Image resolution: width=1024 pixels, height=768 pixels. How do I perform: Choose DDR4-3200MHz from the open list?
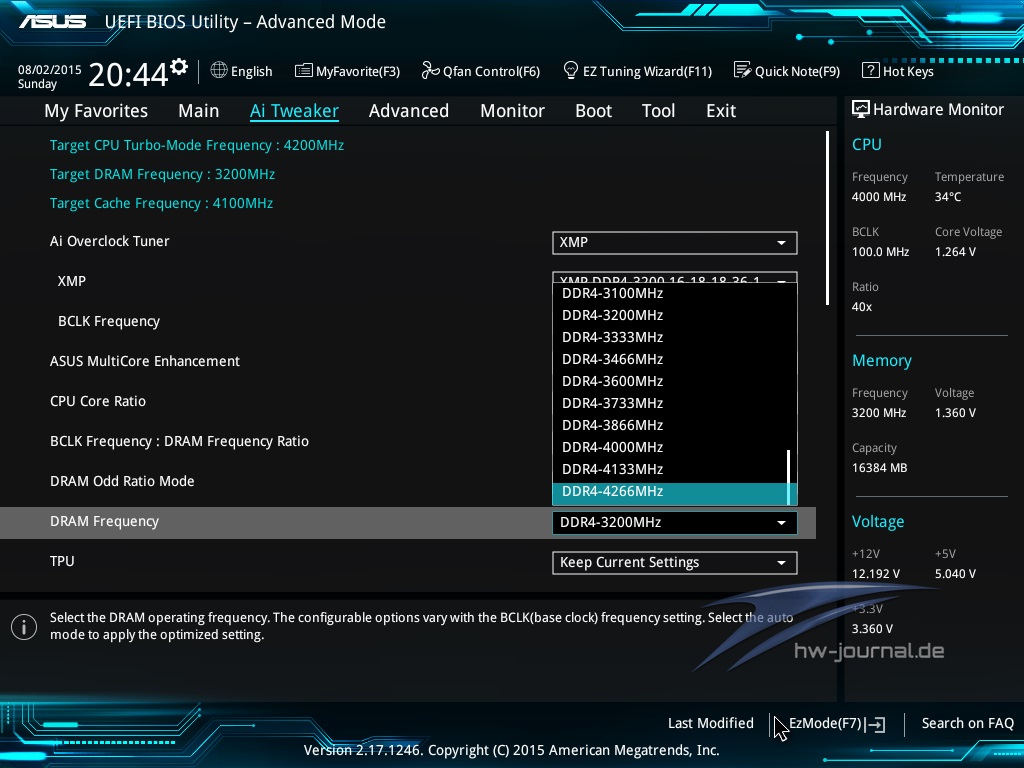pyautogui.click(x=670, y=315)
